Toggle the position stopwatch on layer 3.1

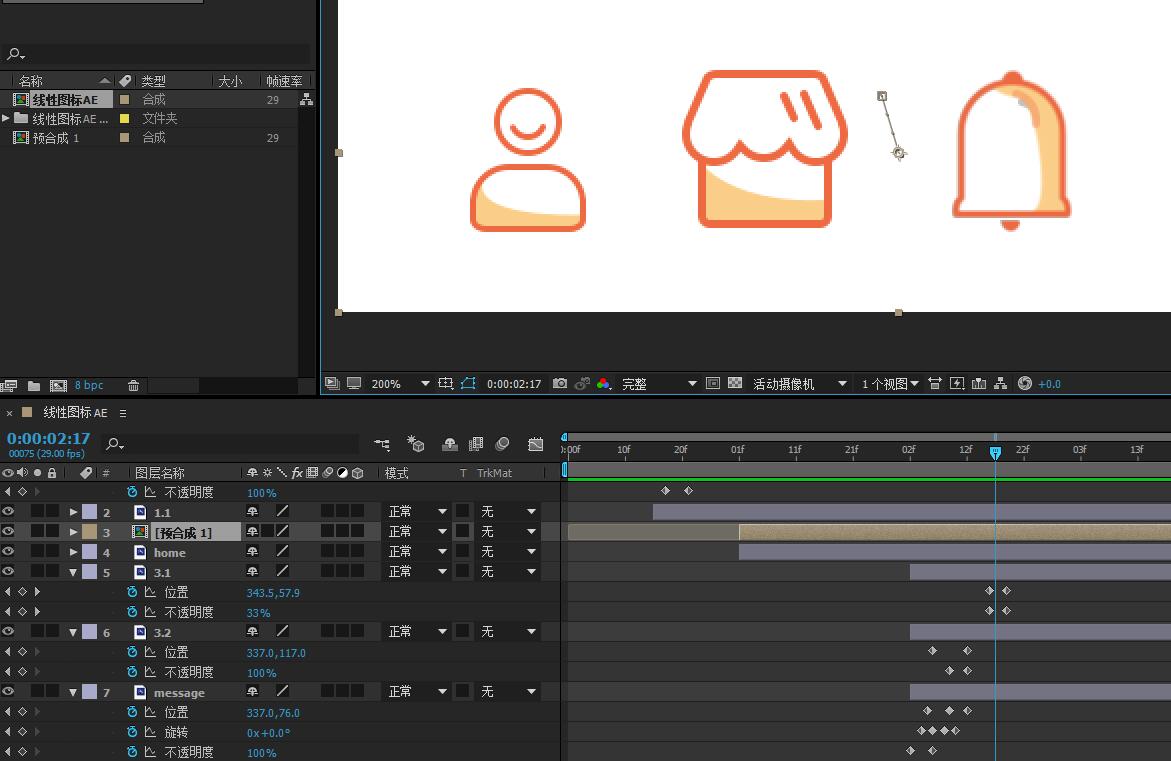[132, 592]
